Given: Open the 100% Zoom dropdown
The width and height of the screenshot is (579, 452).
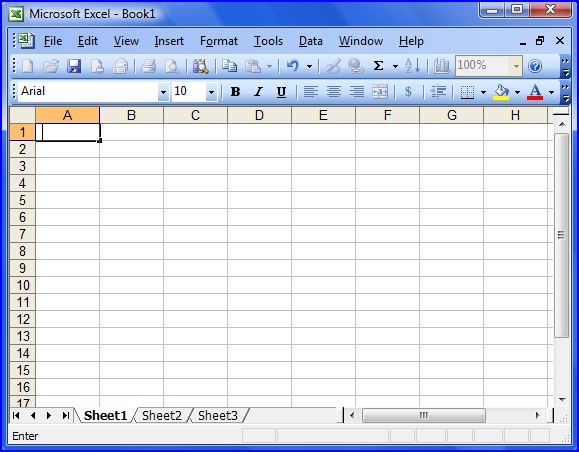Looking at the screenshot, I should tap(516, 66).
